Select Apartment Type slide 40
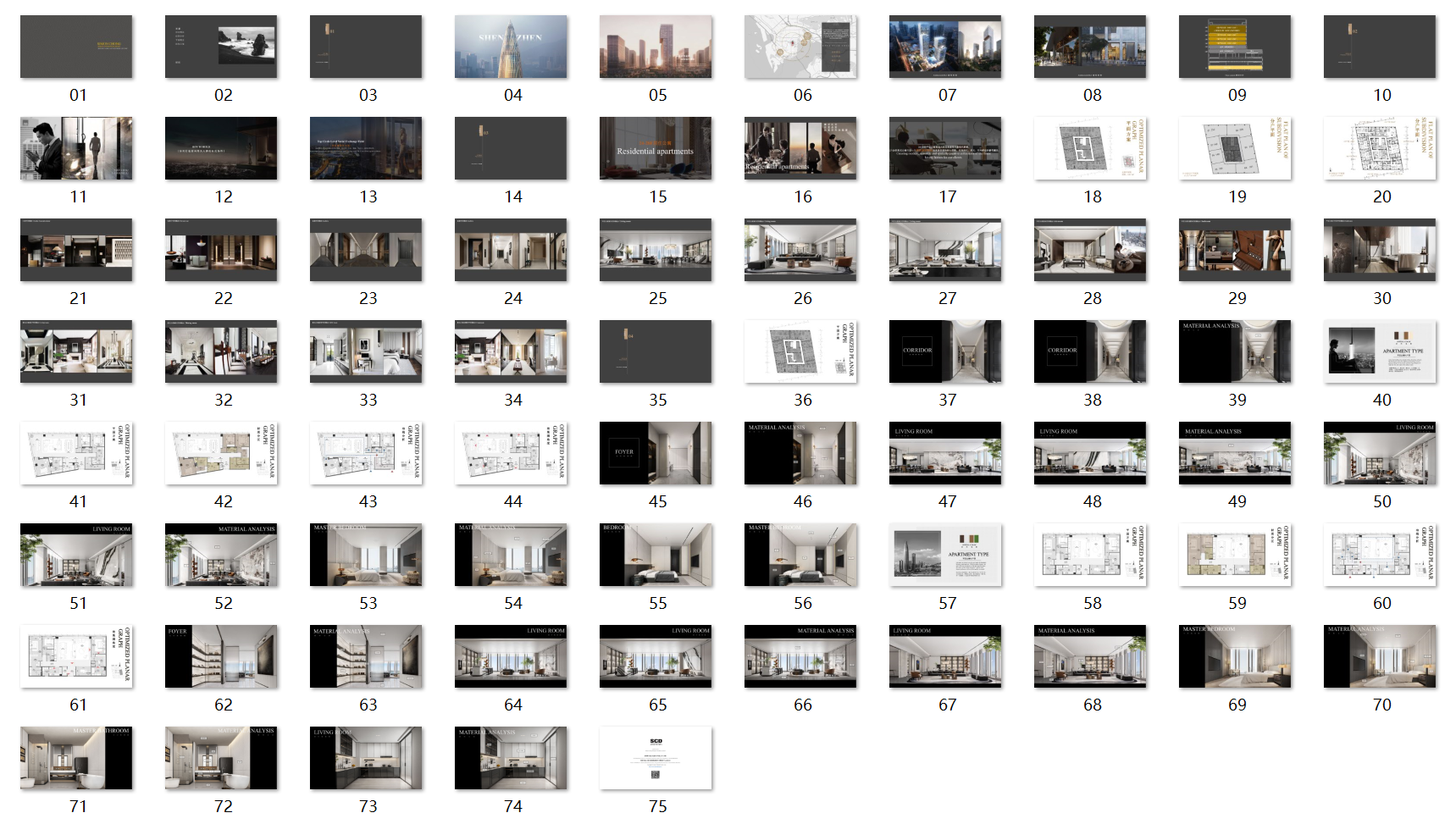Viewport: 1456px width, 835px height. pos(1380,351)
